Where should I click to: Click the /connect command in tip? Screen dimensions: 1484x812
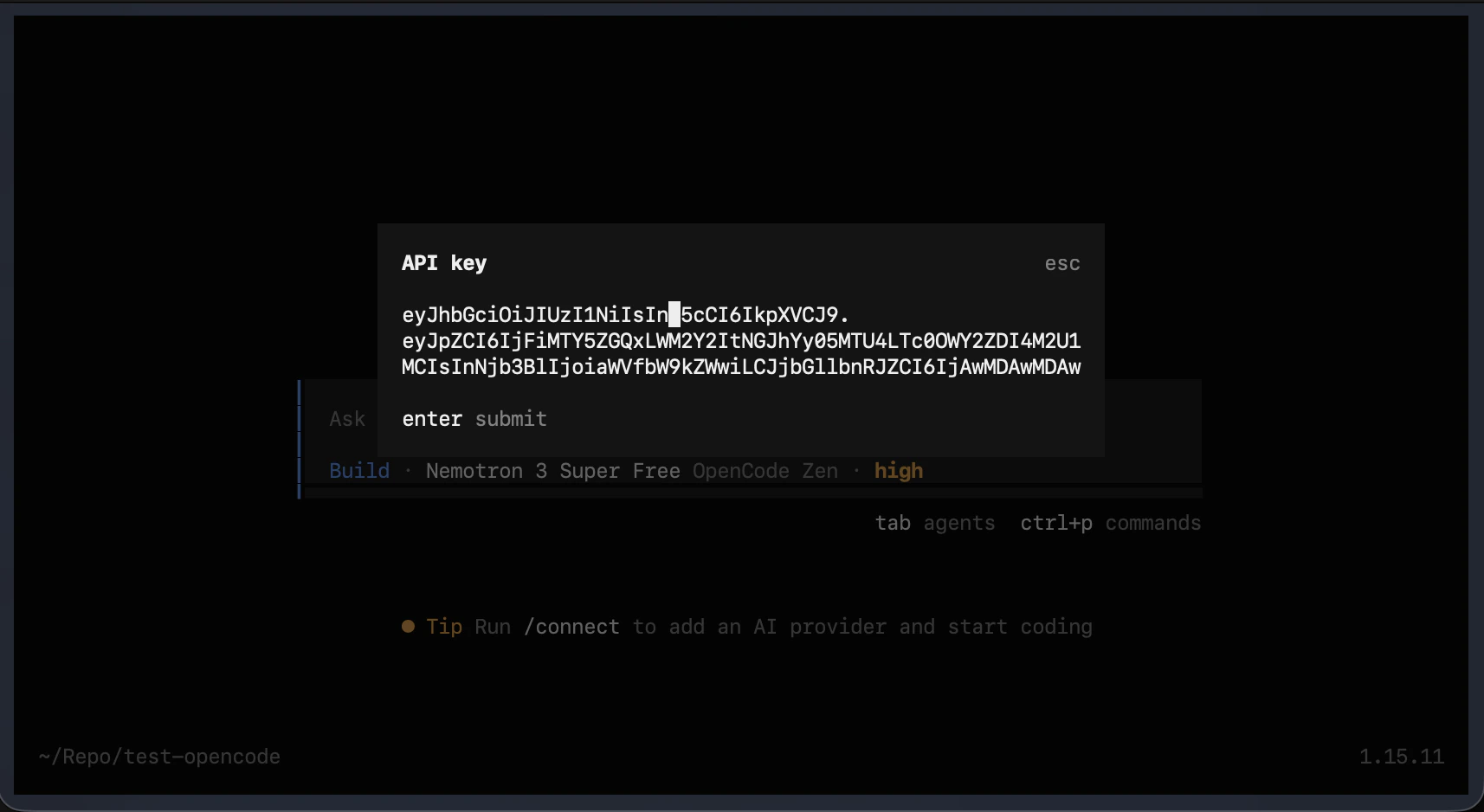tap(571, 627)
